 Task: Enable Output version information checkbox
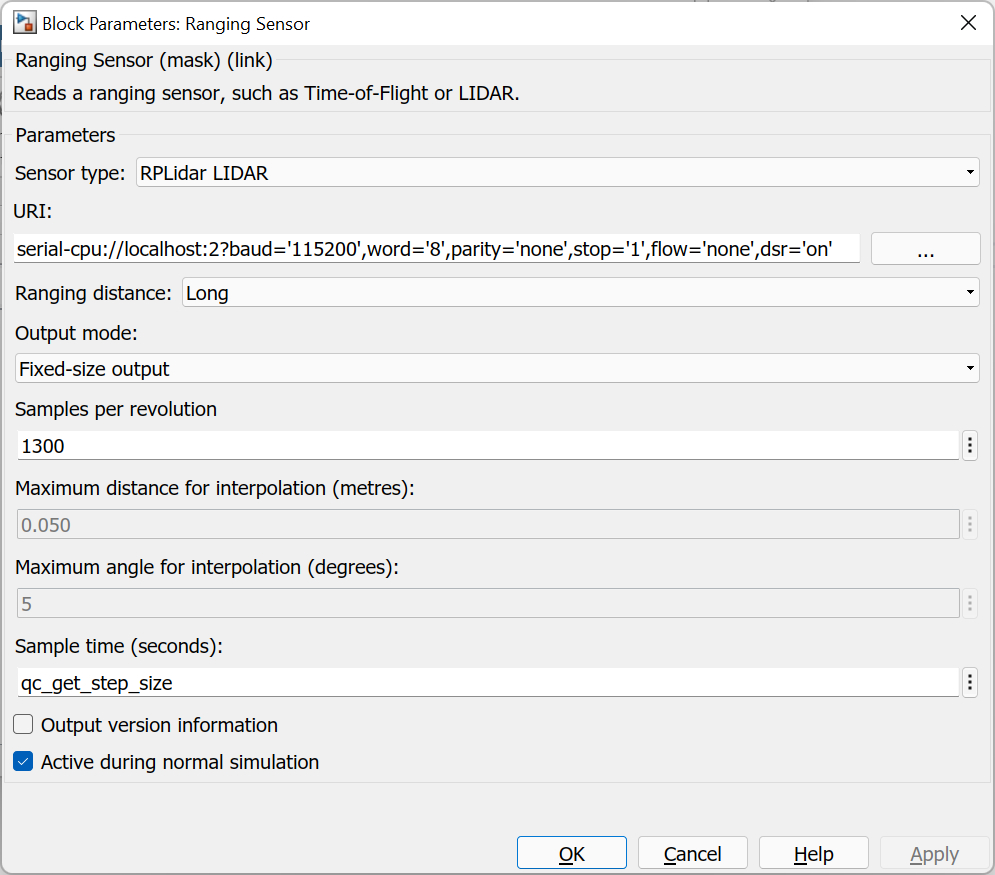click(x=24, y=725)
